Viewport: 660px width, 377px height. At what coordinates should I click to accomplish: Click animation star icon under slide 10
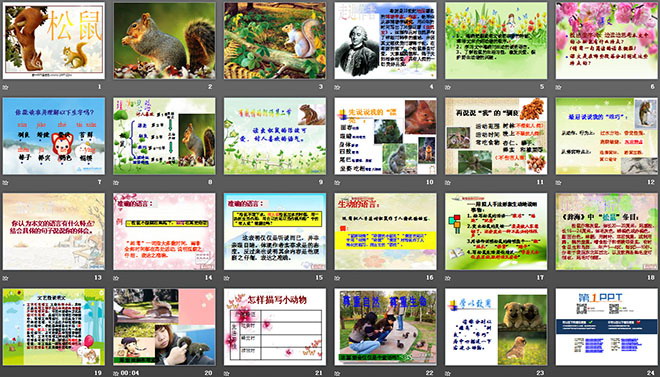[337, 182]
